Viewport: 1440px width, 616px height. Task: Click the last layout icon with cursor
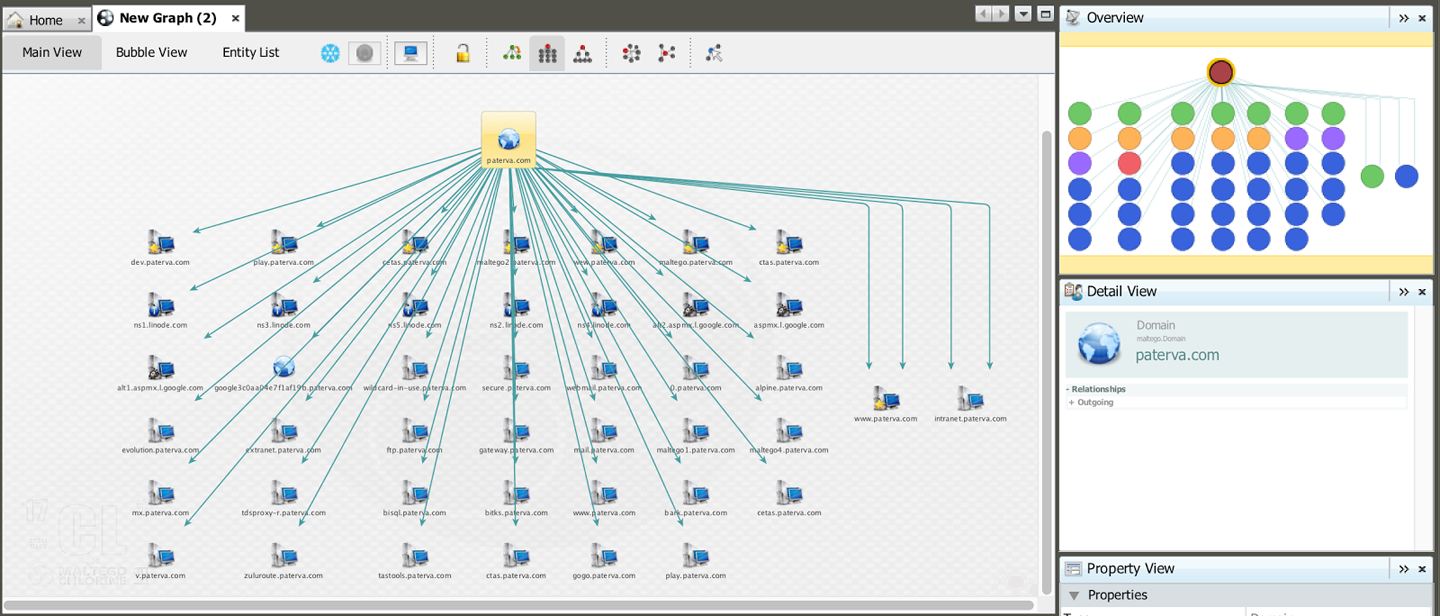[714, 54]
